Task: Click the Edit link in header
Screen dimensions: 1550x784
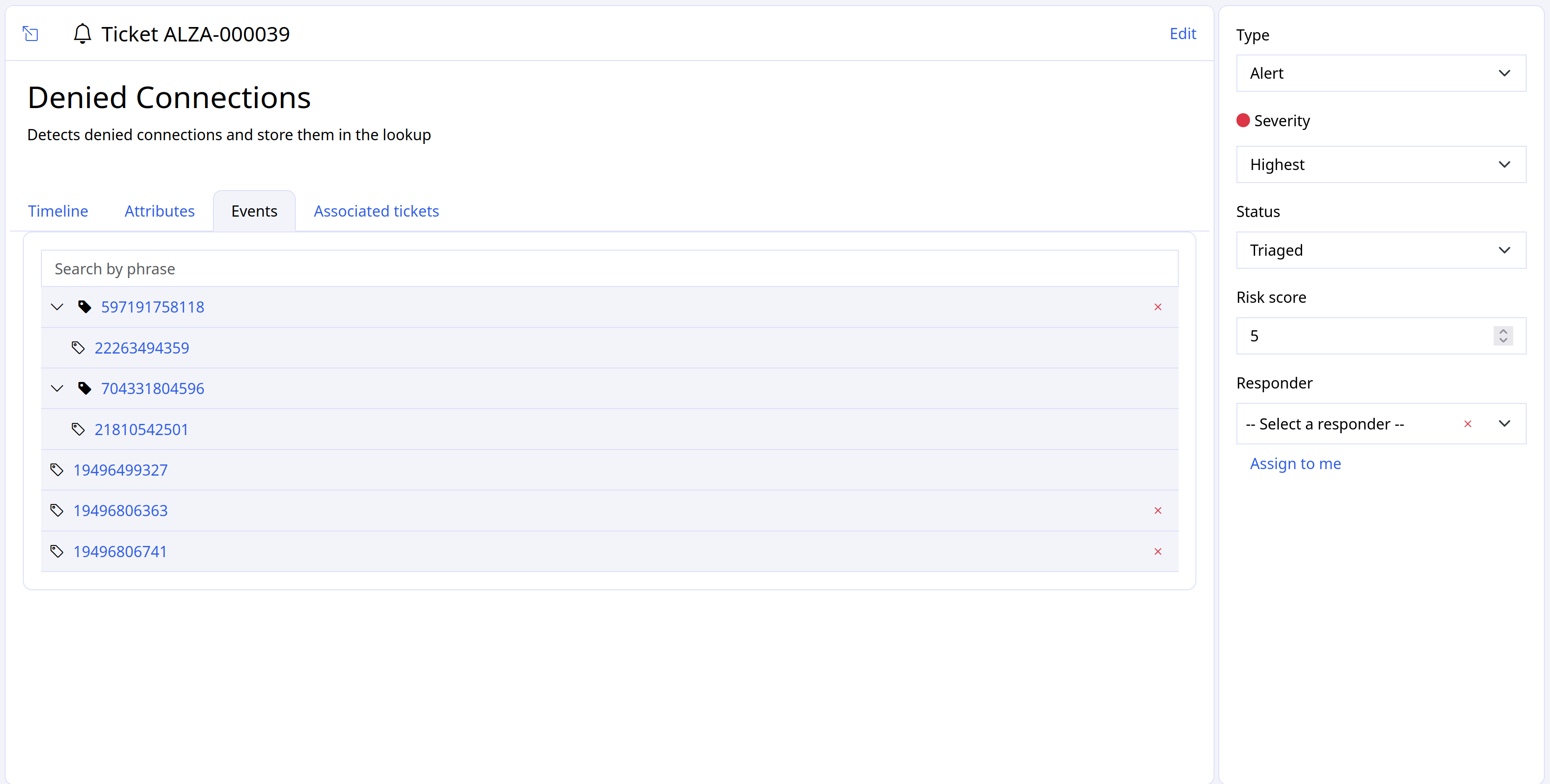Action: (1182, 34)
